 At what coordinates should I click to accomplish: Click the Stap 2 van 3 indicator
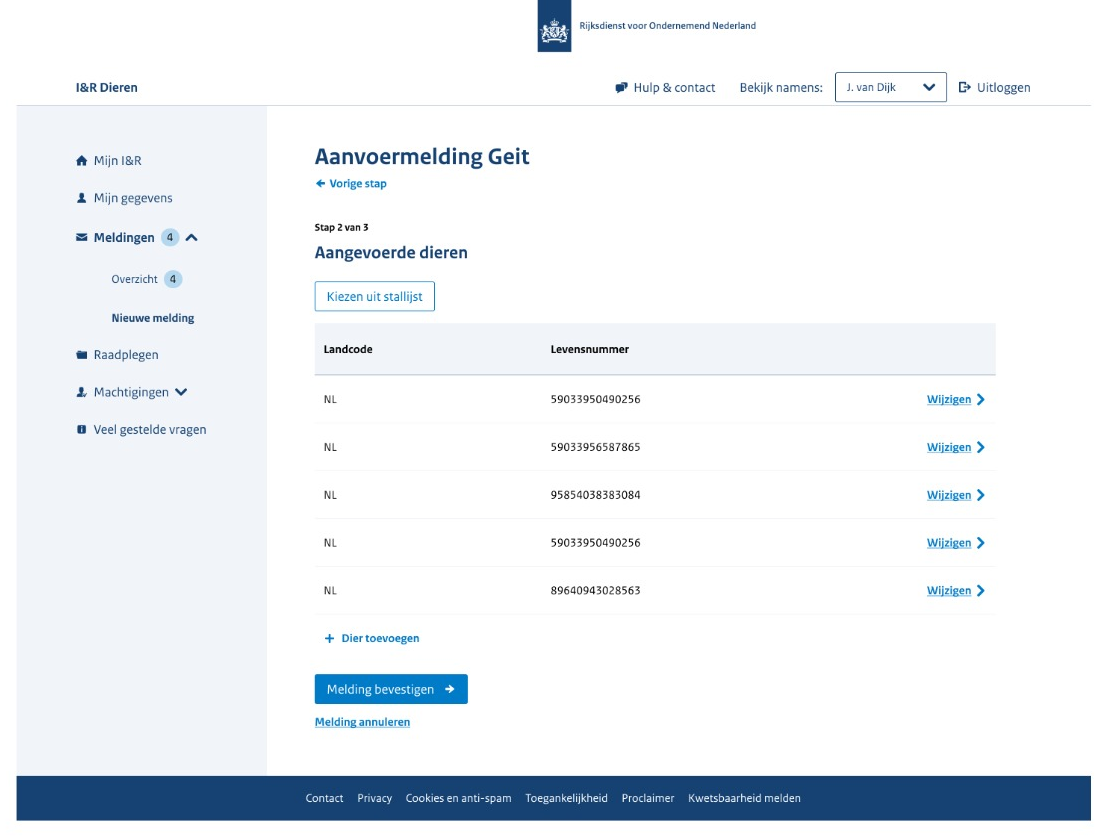pyautogui.click(x=342, y=227)
